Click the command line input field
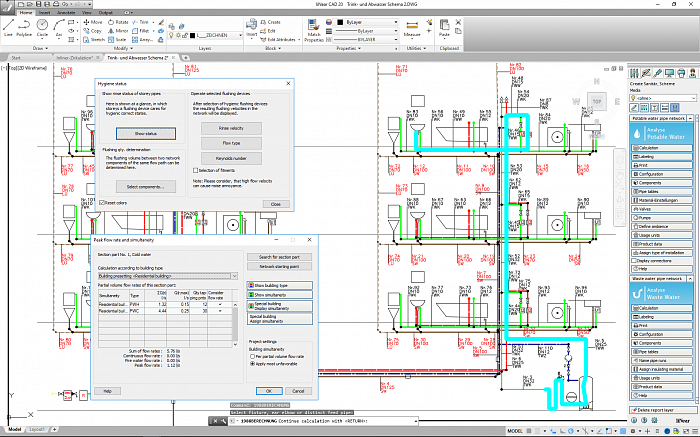 point(324,421)
